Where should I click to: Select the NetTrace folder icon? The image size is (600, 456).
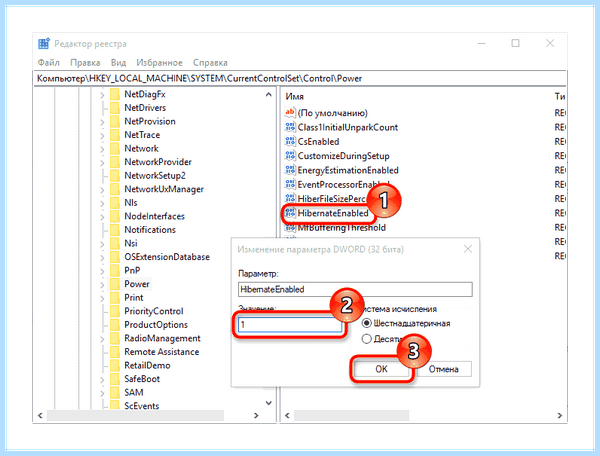[115, 135]
